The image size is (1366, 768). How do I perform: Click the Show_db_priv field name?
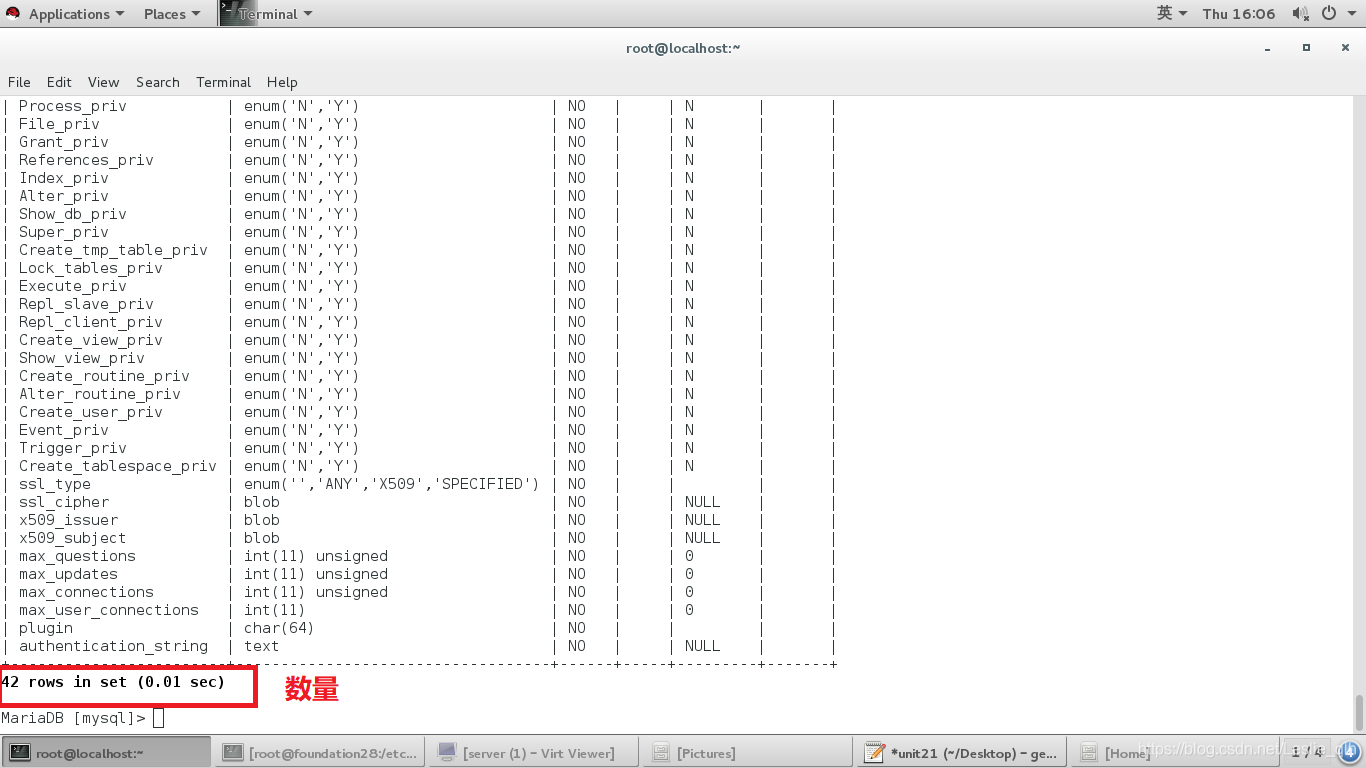click(72, 214)
